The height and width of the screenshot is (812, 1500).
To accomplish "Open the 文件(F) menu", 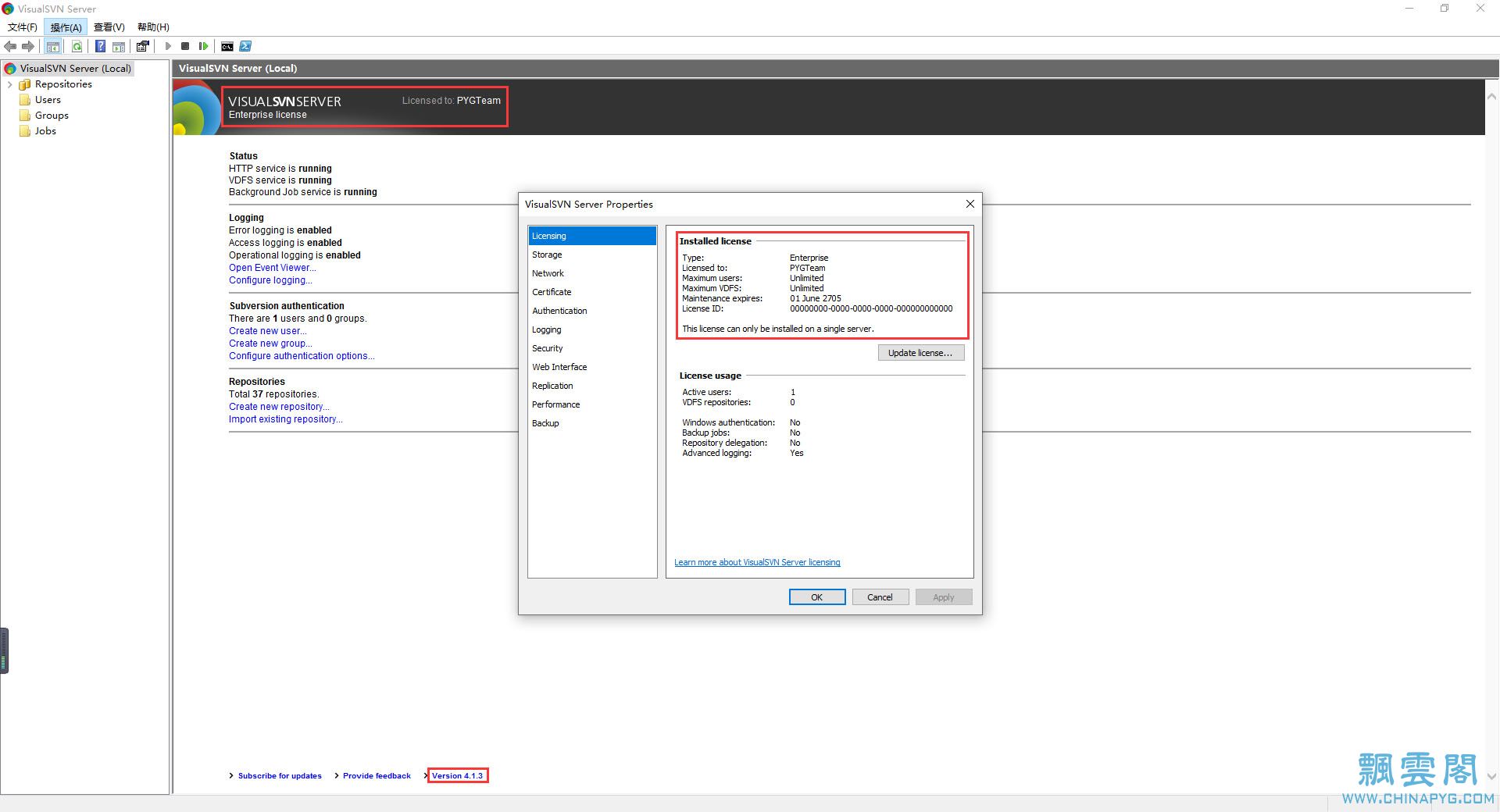I will pyautogui.click(x=23, y=27).
